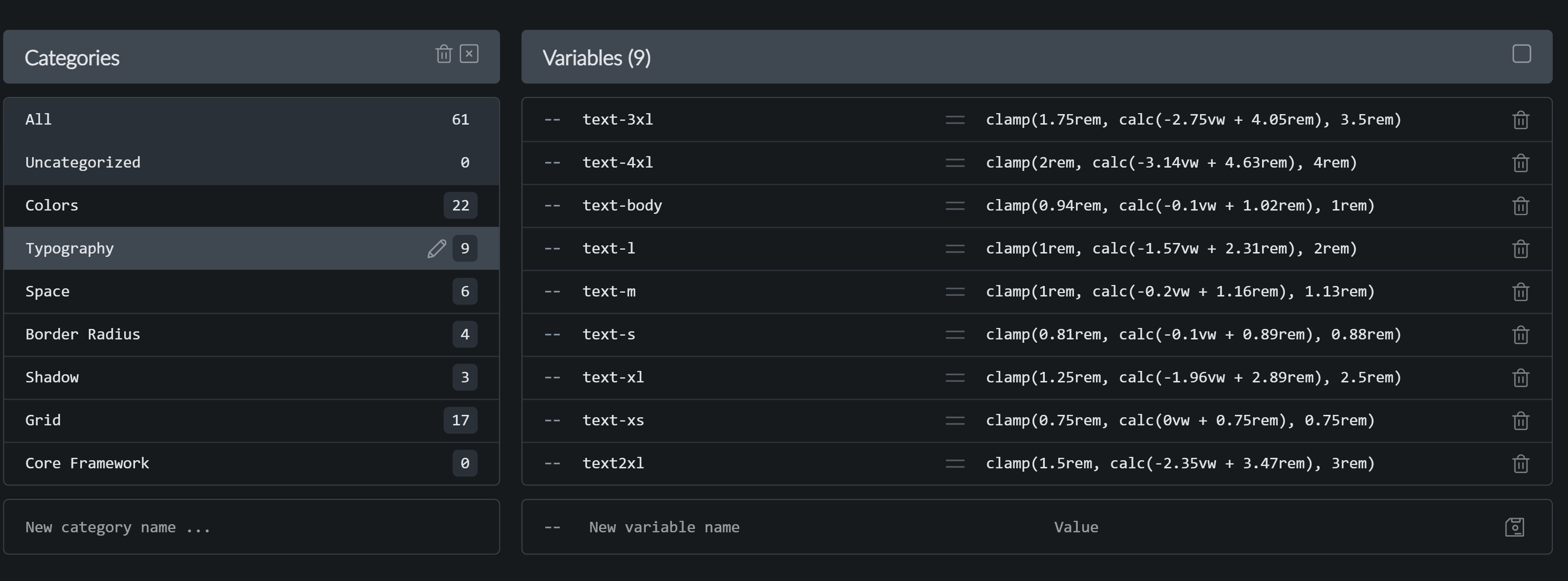The image size is (1568, 581).
Task: Delete the text-l variable
Action: point(1521,249)
